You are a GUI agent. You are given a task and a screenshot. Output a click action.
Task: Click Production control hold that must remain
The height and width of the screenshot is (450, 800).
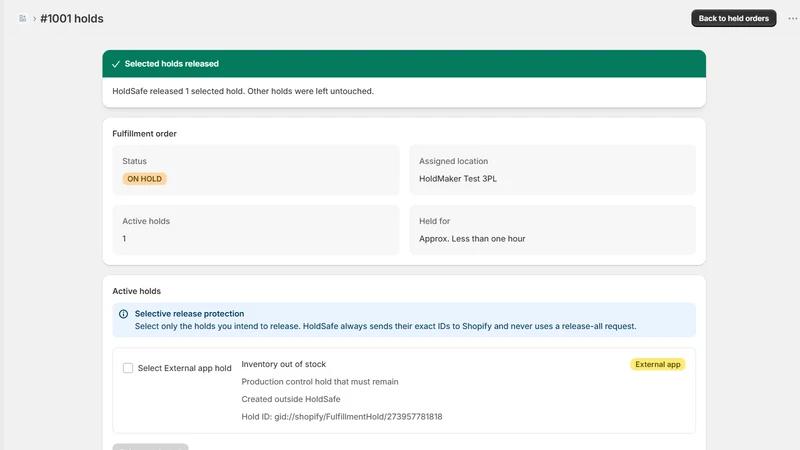pyautogui.click(x=320, y=382)
